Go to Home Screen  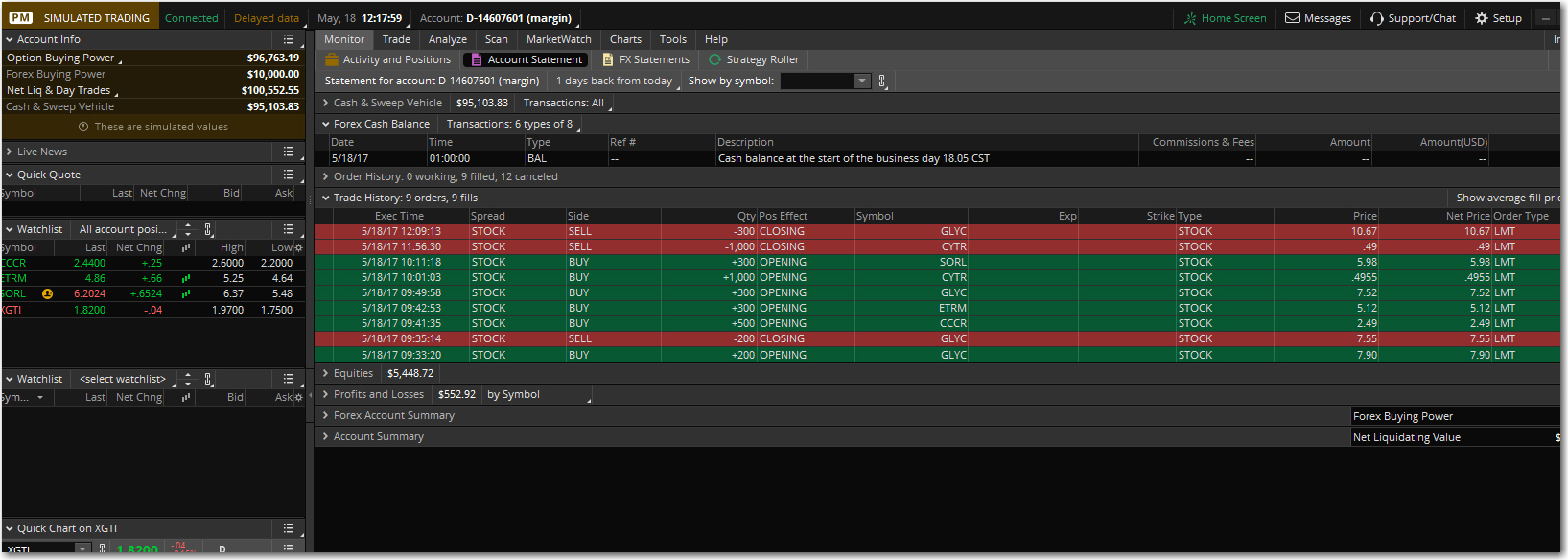1225,18
